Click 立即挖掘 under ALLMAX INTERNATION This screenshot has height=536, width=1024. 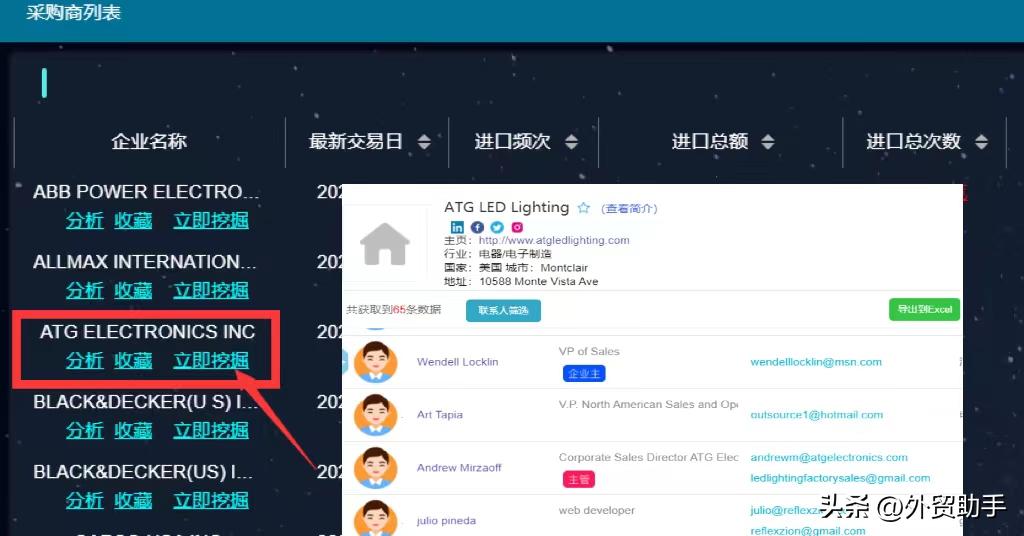pyautogui.click(x=211, y=291)
